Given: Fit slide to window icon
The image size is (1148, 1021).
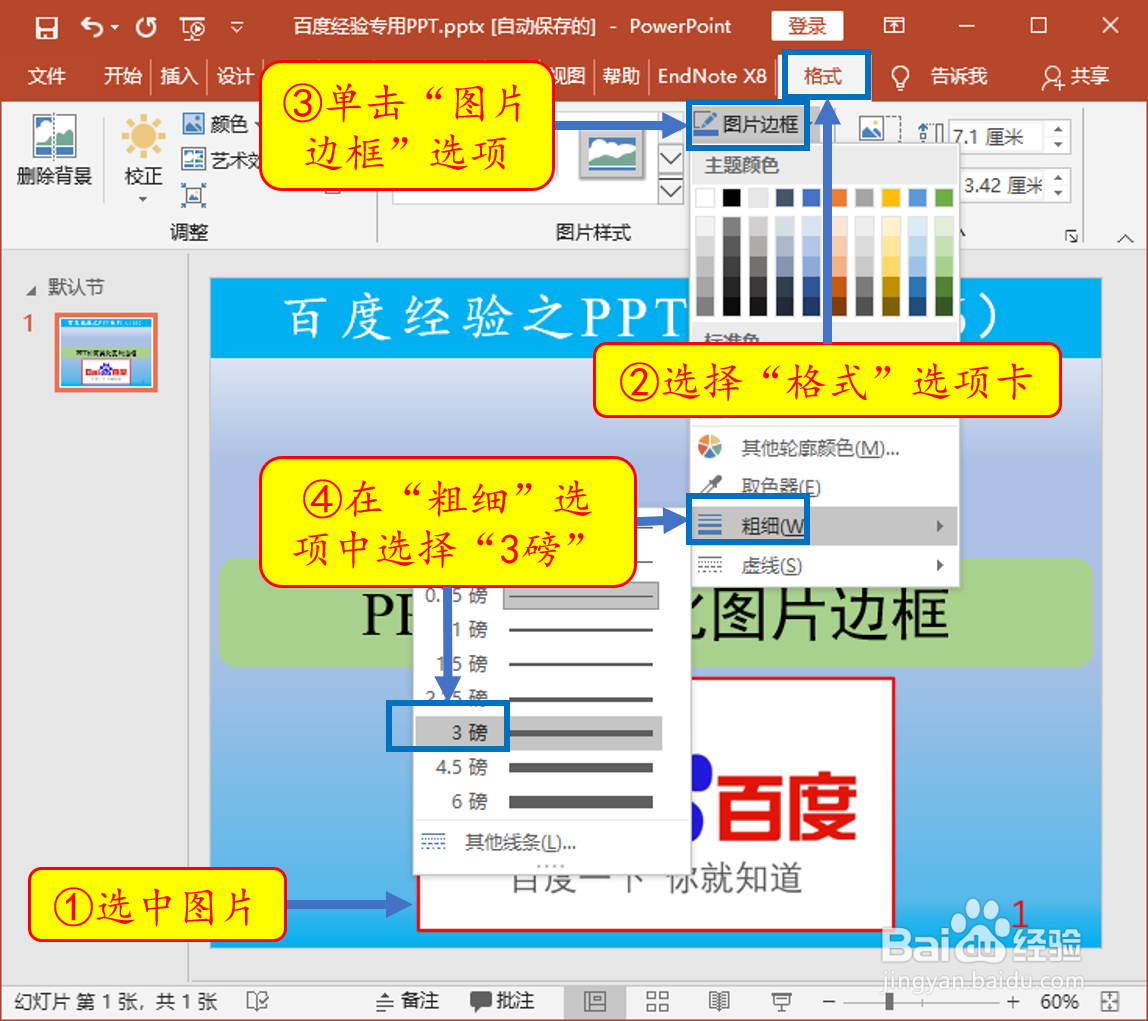Looking at the screenshot, I should tap(1110, 1001).
